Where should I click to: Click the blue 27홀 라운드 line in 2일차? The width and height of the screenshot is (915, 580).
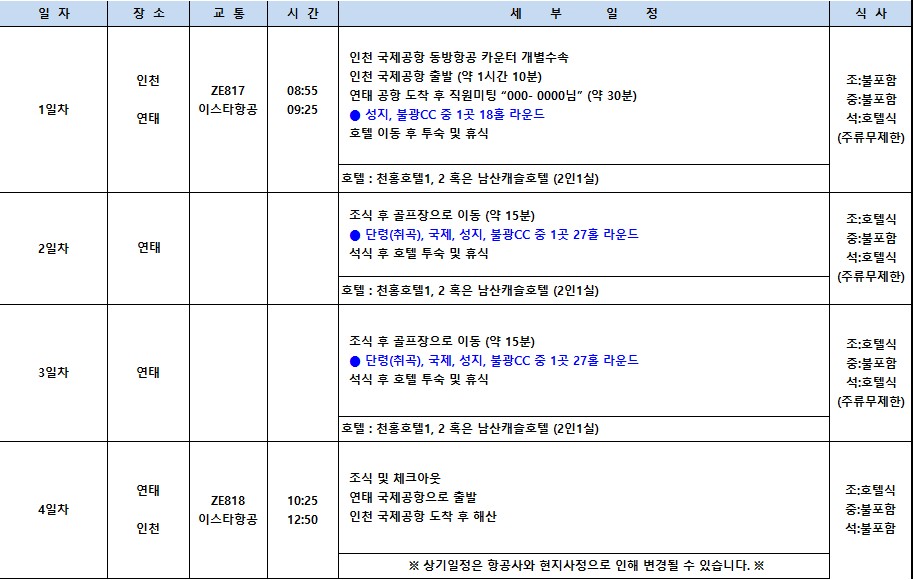tap(494, 235)
